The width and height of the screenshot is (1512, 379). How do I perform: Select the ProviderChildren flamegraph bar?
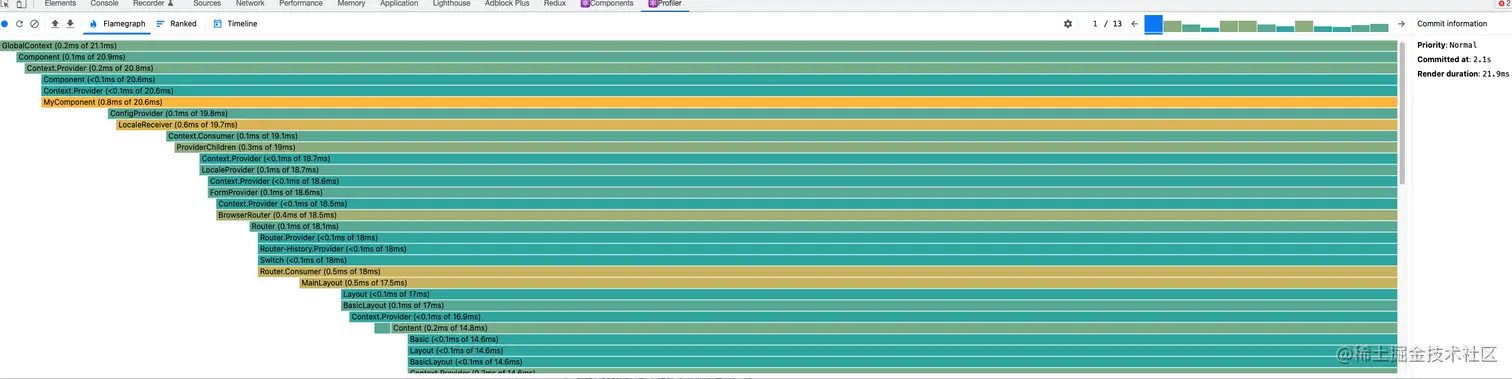786,147
